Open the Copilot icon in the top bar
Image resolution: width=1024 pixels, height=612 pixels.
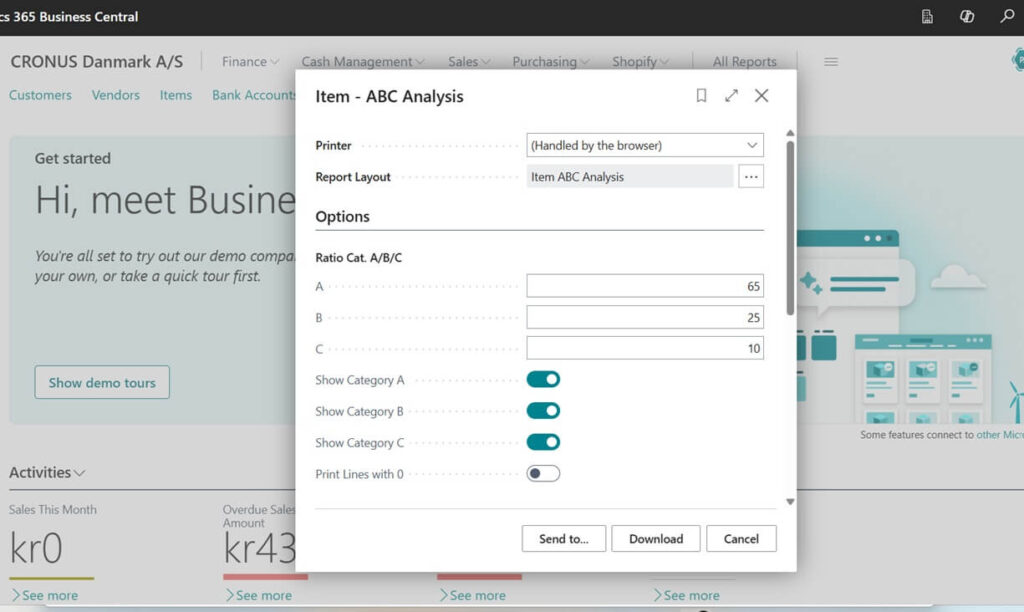(x=967, y=16)
